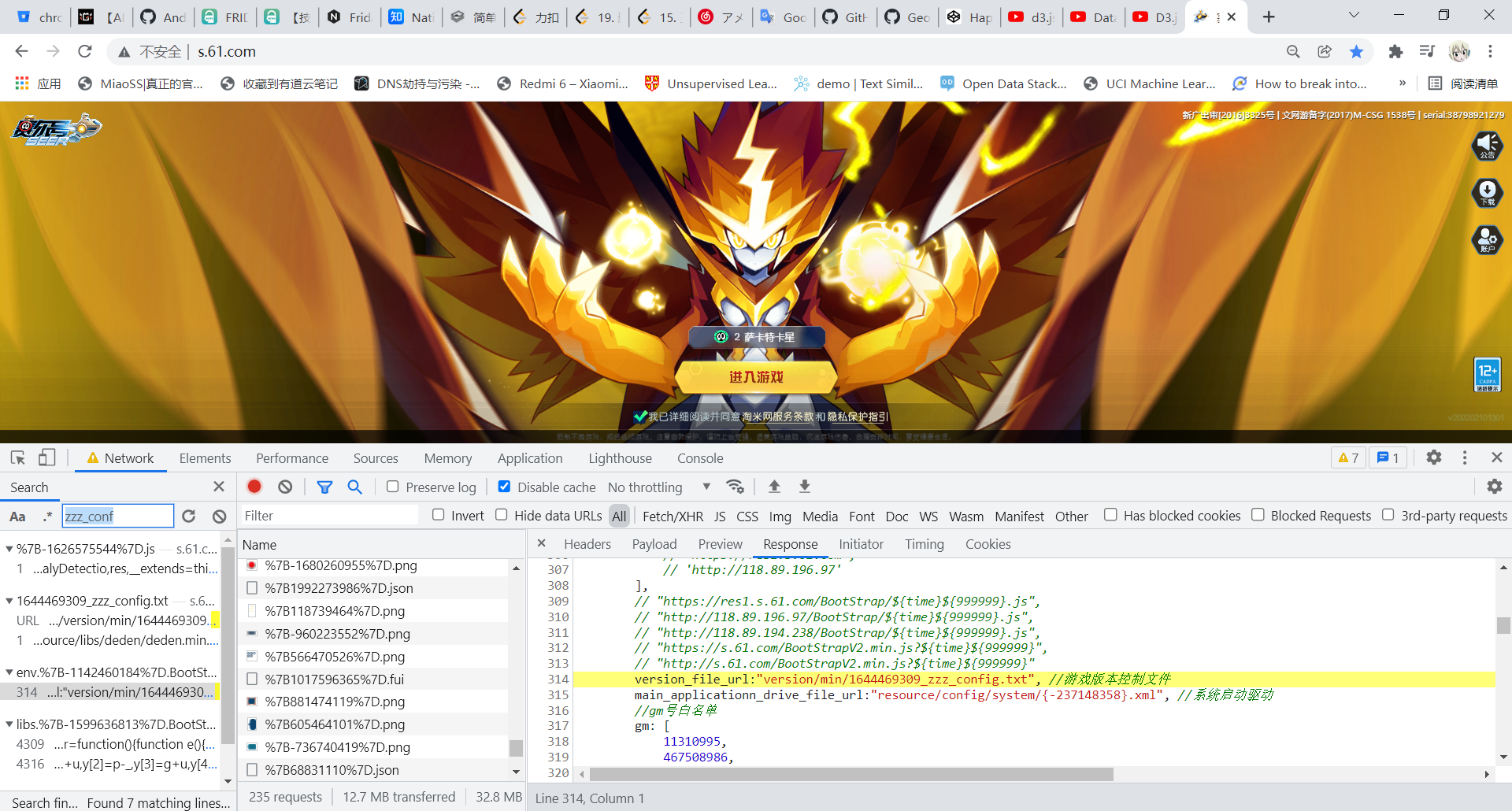Screen dimensions: 1512x811
Task: Open DevTools settings gear icon
Action: pos(1434,457)
